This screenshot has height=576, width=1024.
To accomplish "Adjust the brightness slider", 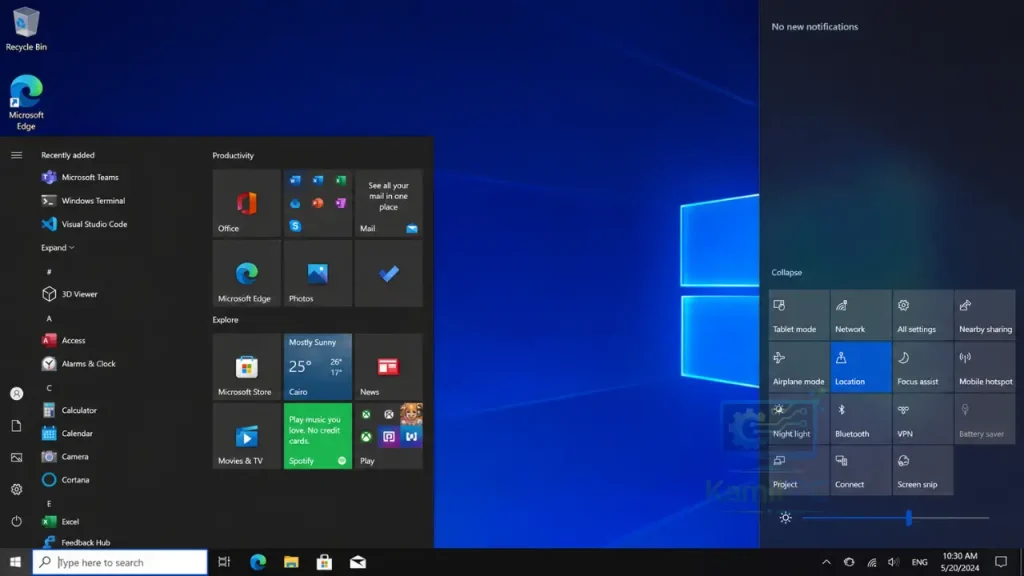I will [895, 518].
